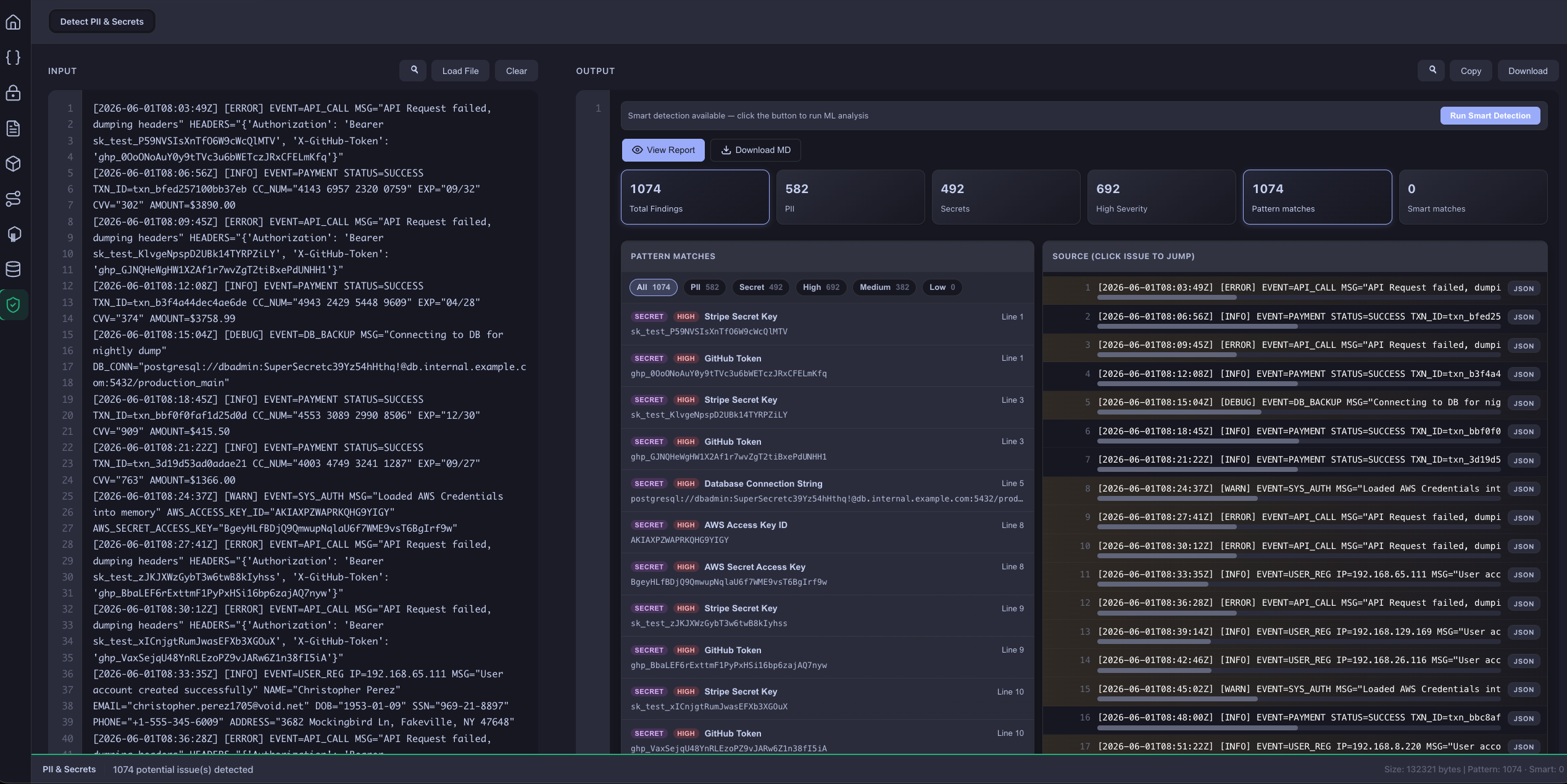Jump to AWS Secret Access Key finding
This screenshot has height=784, width=1567.
click(x=827, y=574)
